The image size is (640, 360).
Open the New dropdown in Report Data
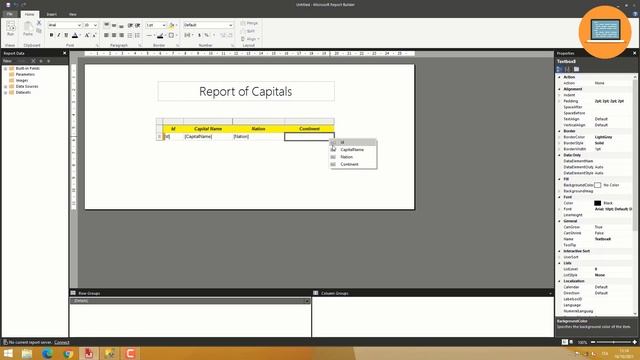click(x=8, y=61)
